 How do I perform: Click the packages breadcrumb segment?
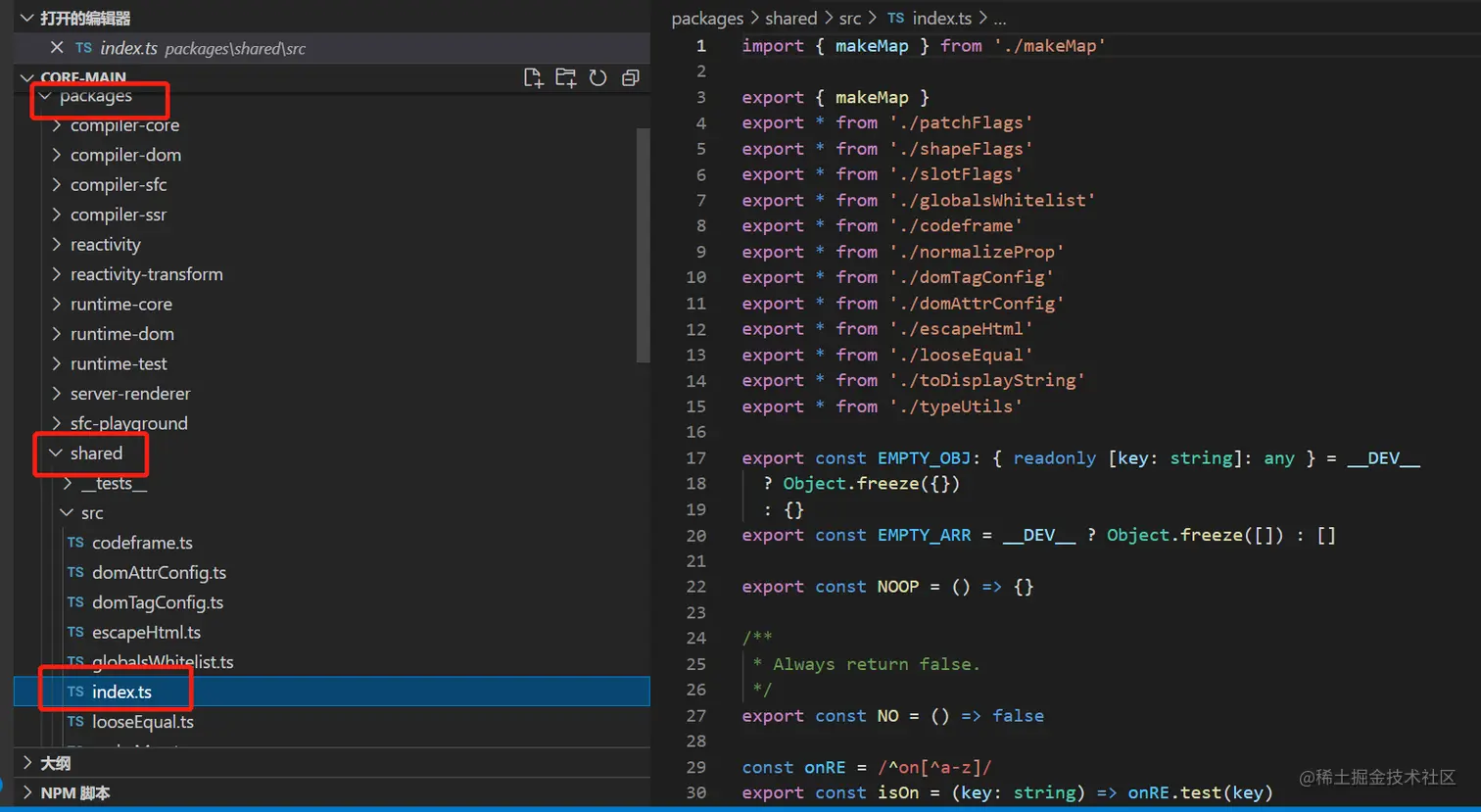click(x=707, y=19)
